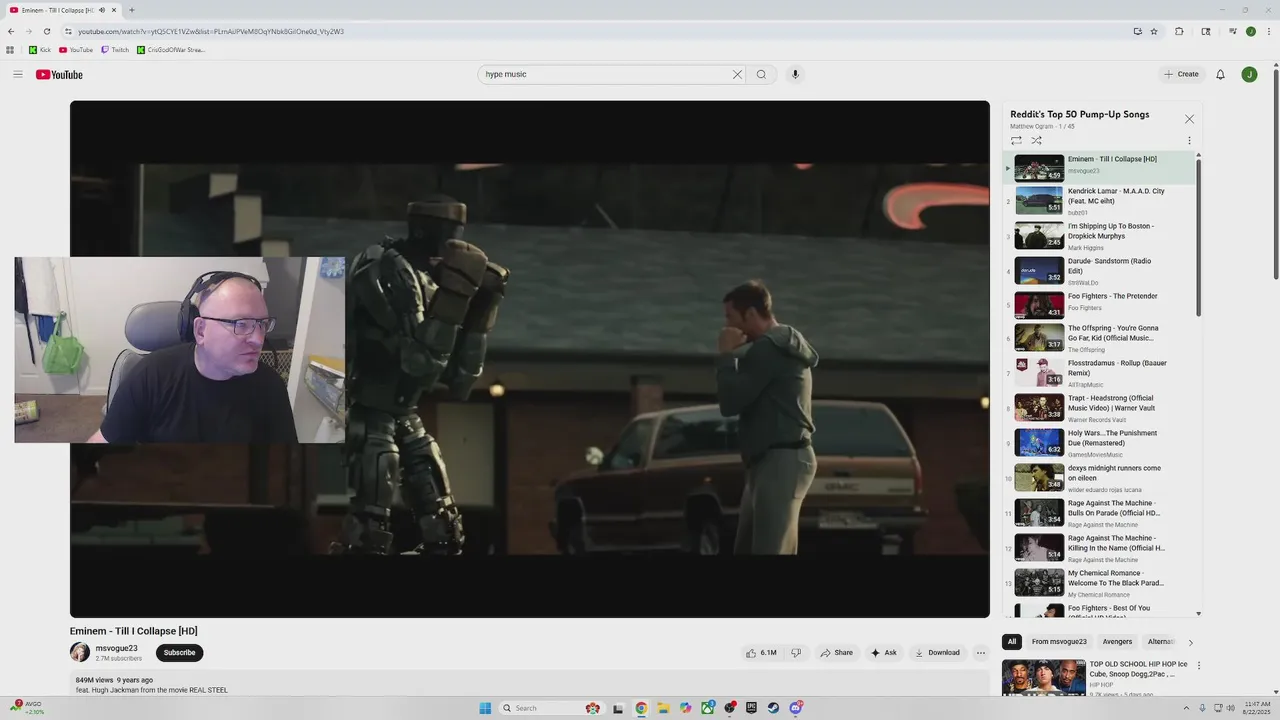Toggle loop playlist

click(1016, 141)
